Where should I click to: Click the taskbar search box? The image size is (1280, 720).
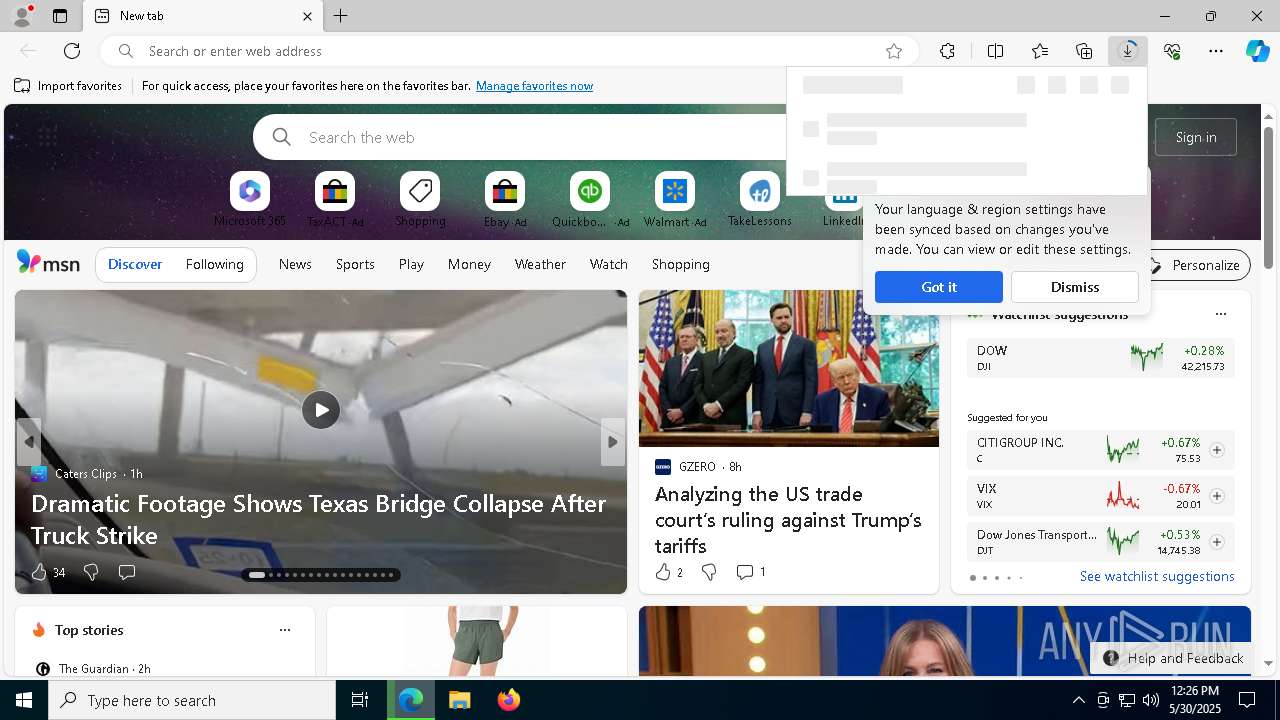click(192, 700)
